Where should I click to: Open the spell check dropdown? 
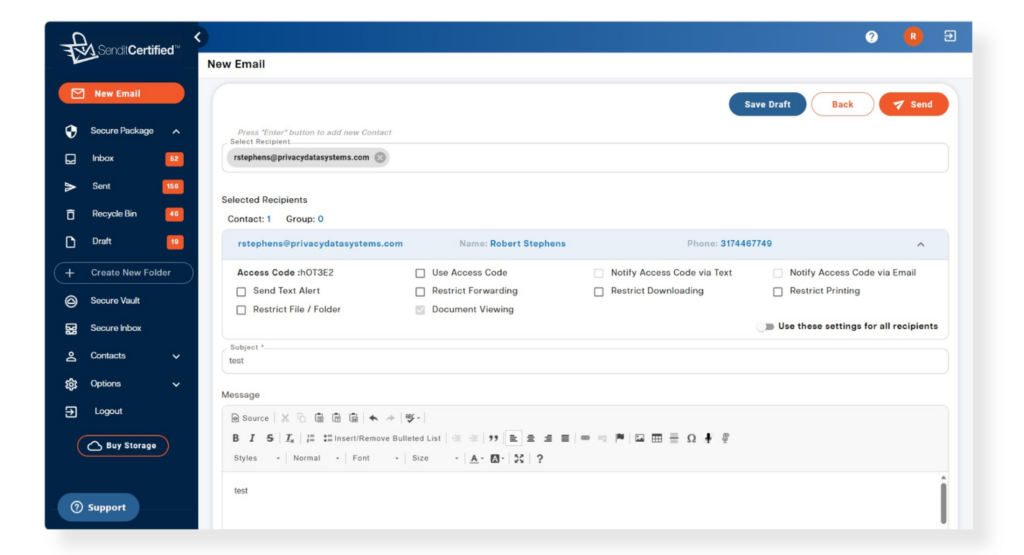413,418
